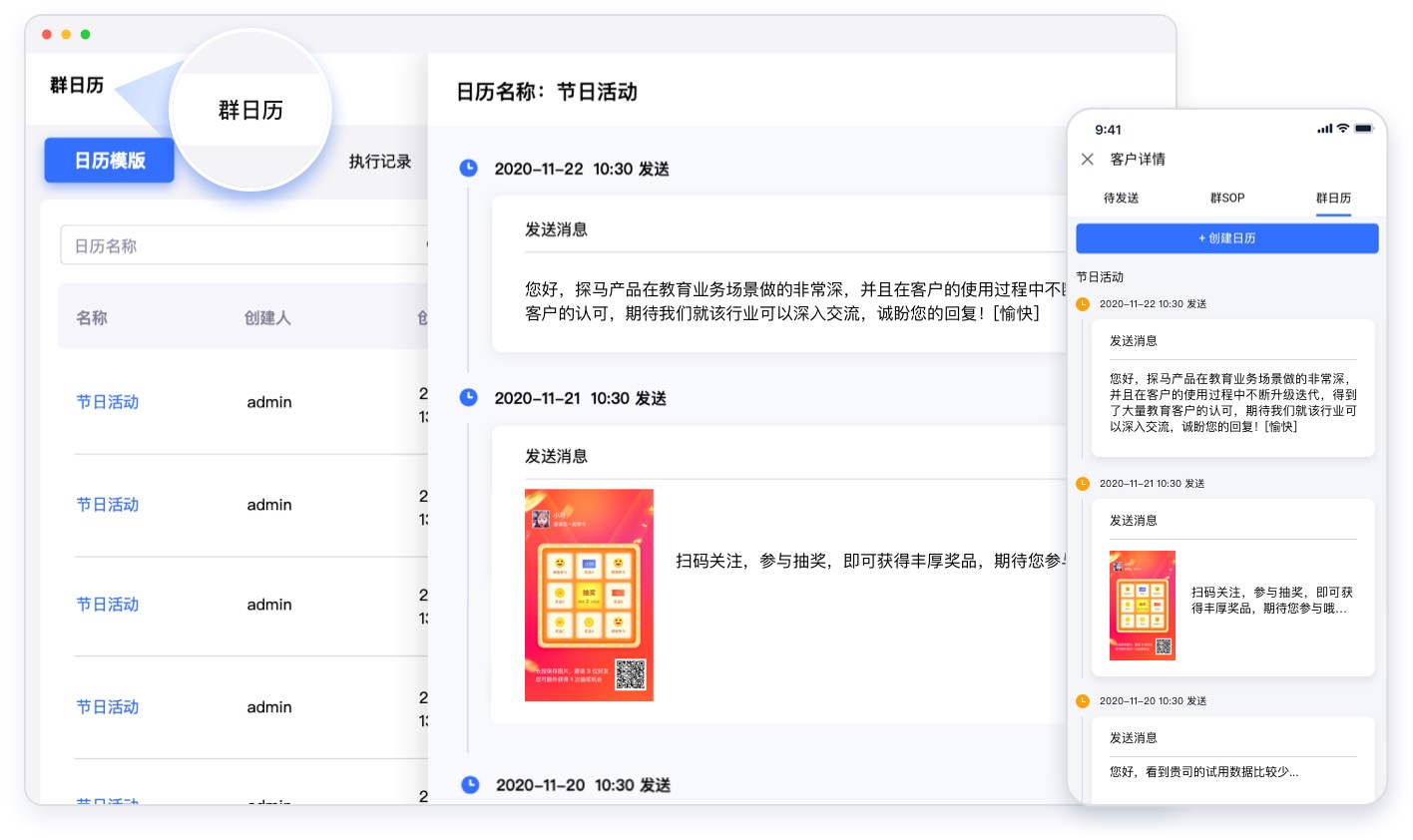Click the blue clock icon for 2020-11-20
Image resolution: width=1413 pixels, height=840 pixels.
(x=470, y=784)
